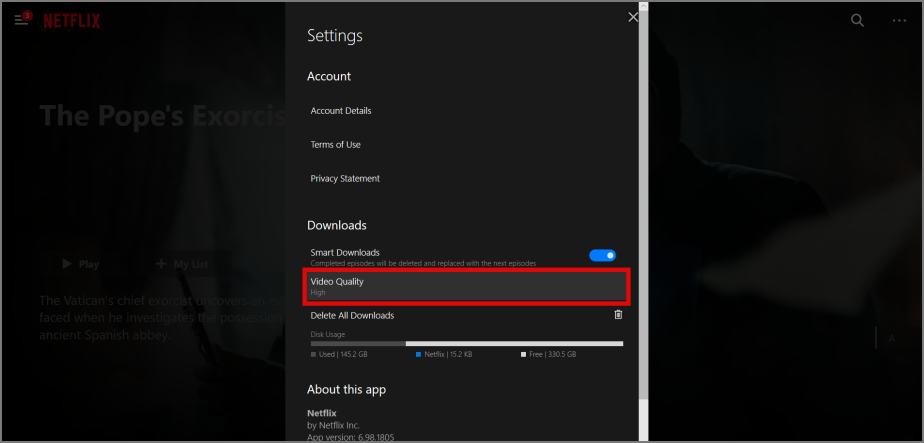Click Delete All Downloads text
Viewport: 924px width, 443px height.
coord(352,315)
